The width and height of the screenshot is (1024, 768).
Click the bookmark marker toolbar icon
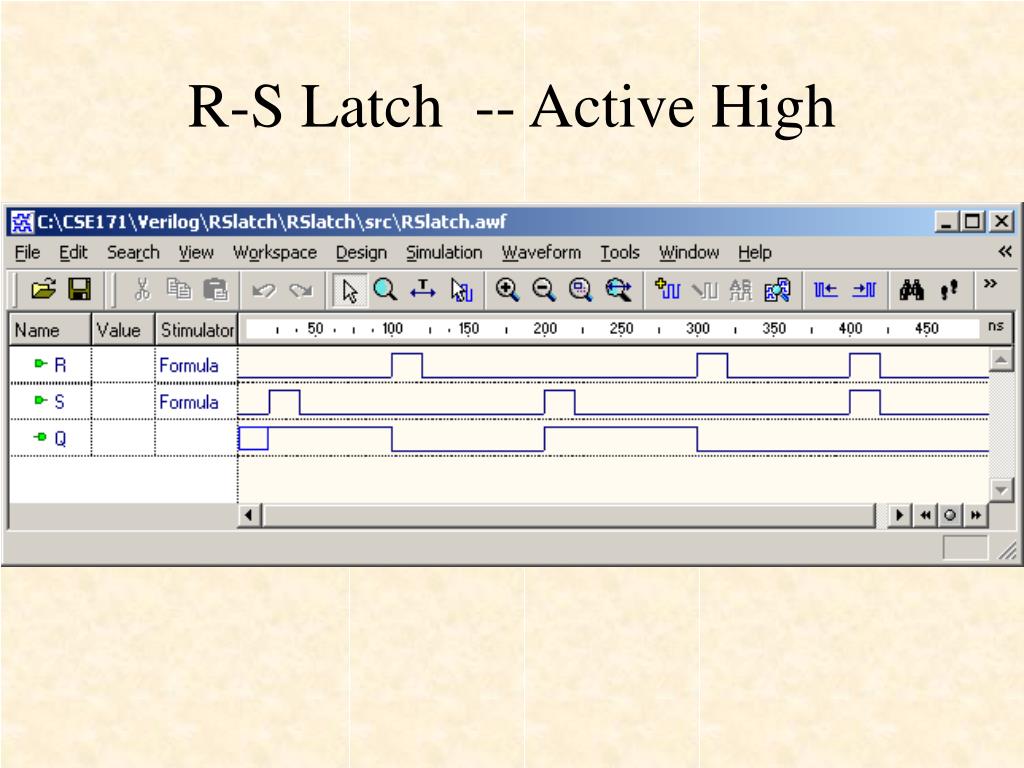click(949, 289)
